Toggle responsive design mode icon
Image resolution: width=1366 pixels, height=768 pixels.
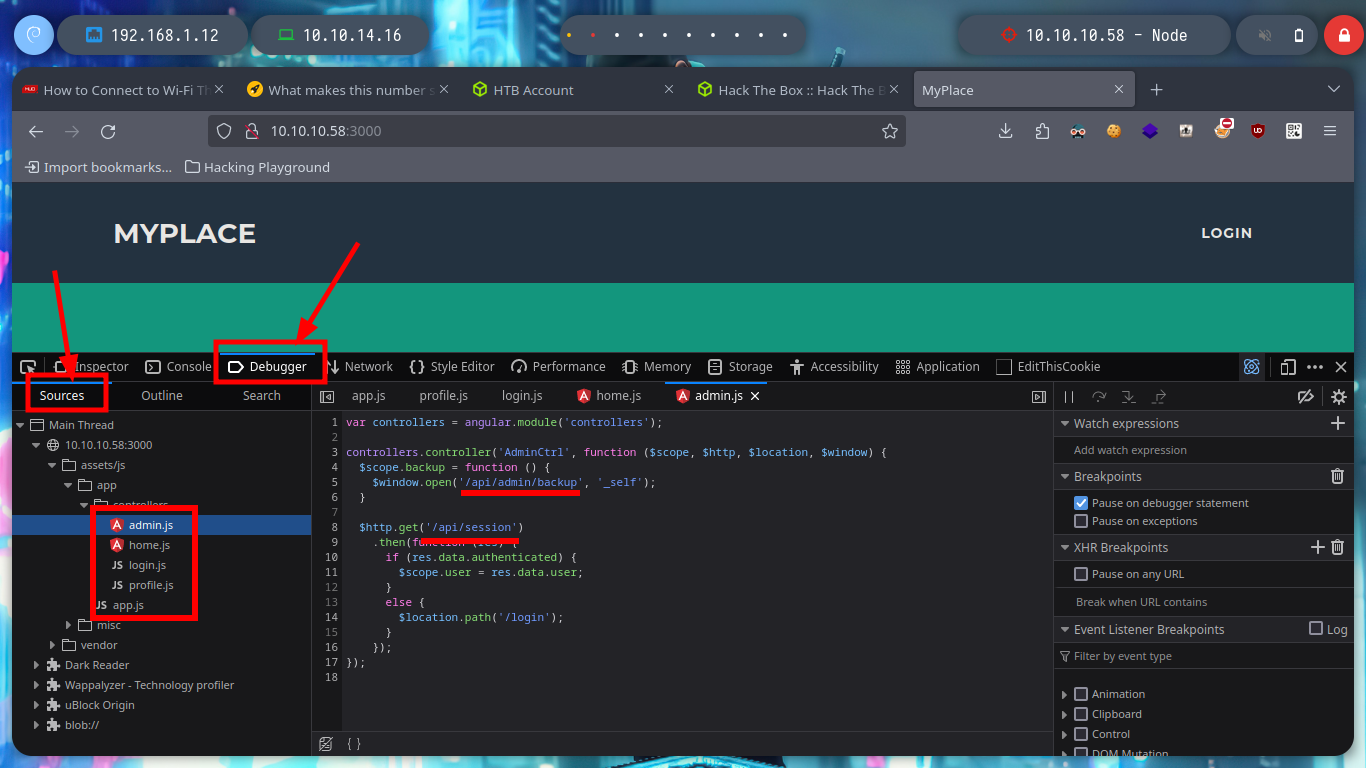coord(1288,367)
